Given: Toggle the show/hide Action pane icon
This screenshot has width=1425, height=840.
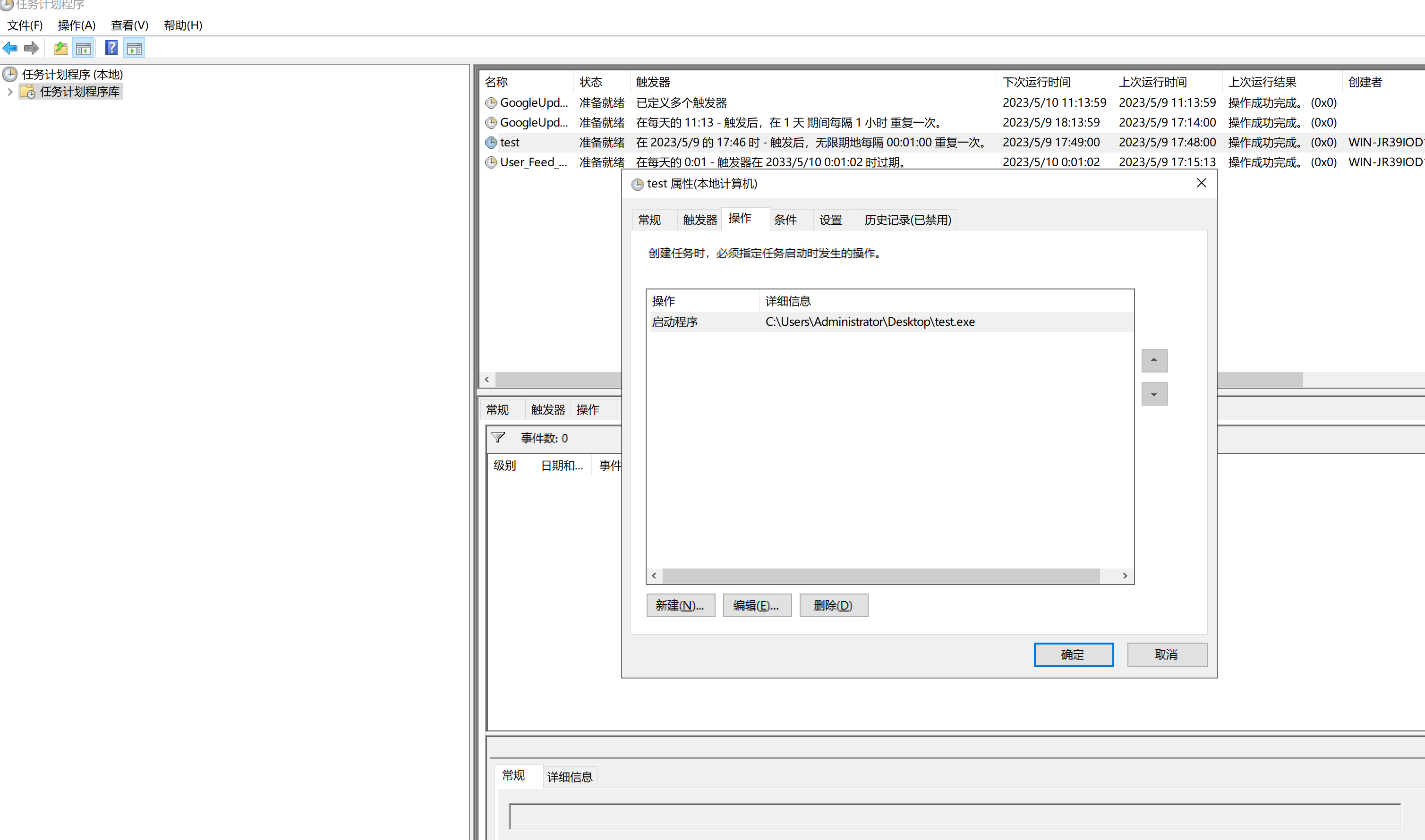Looking at the screenshot, I should (135, 49).
